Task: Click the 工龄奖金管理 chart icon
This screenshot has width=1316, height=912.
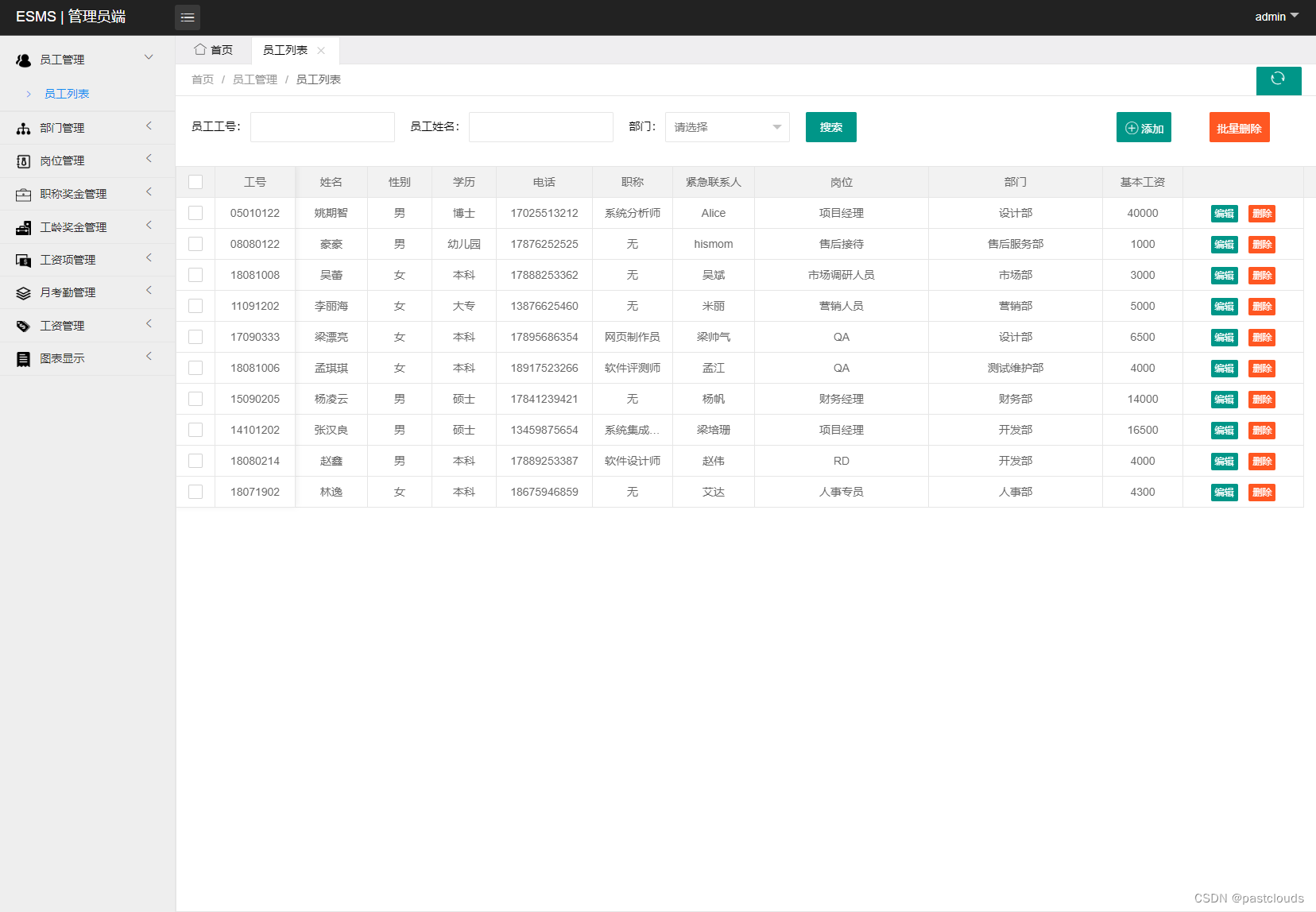Action: [x=24, y=227]
